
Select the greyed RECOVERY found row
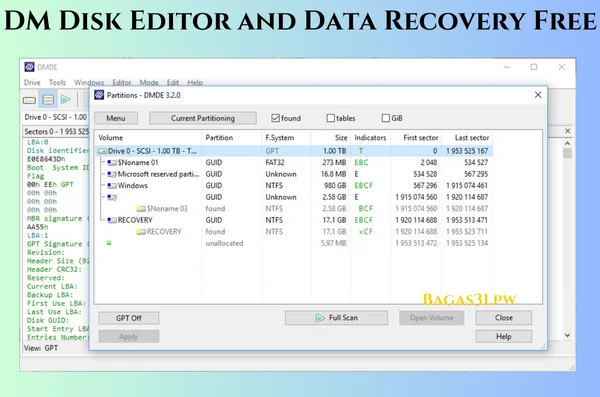[294, 232]
